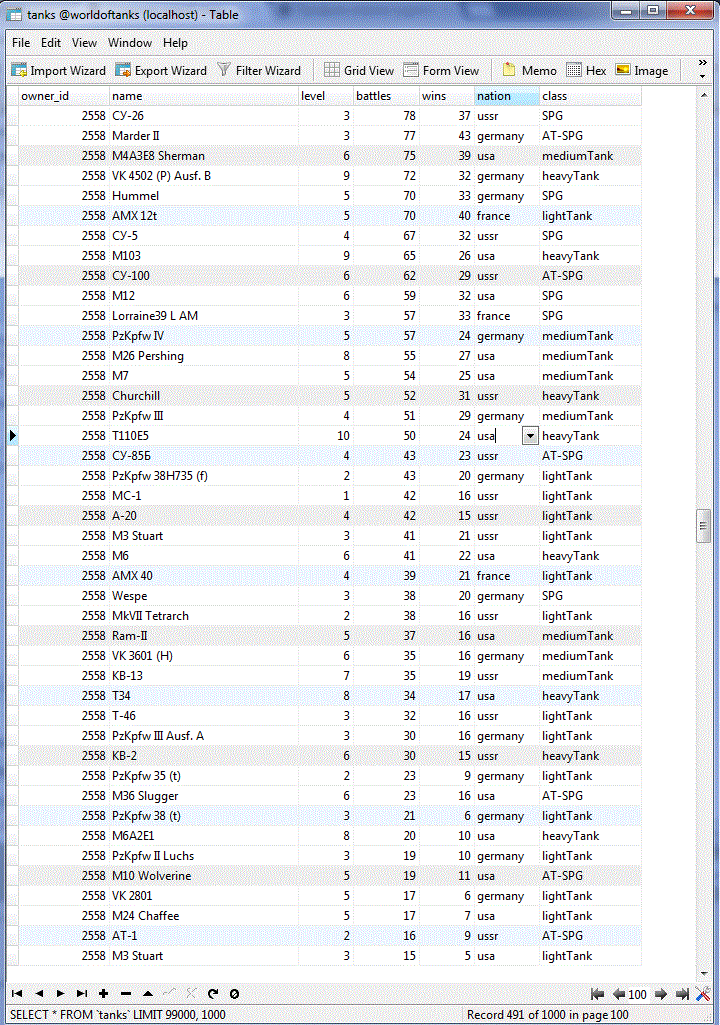Select the 'M10 Wolverine' name cell

(203, 875)
